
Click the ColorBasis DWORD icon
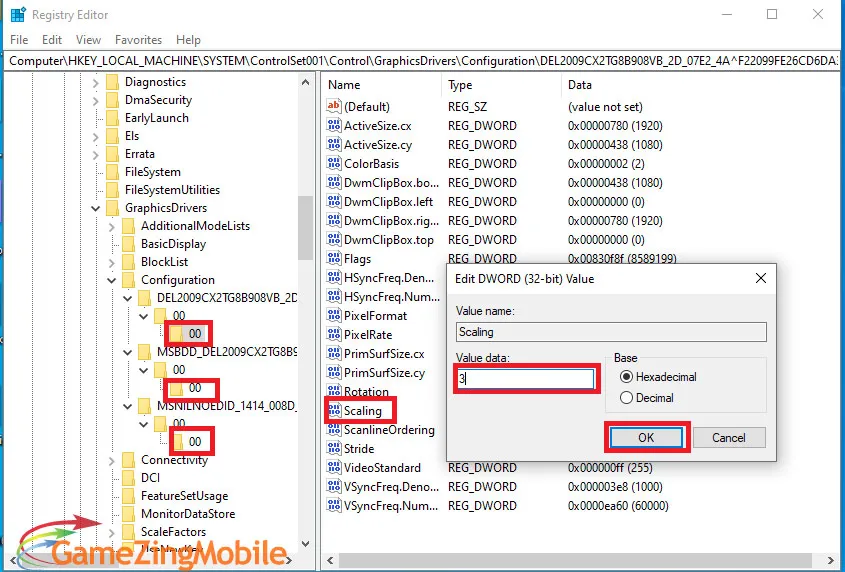(334, 163)
